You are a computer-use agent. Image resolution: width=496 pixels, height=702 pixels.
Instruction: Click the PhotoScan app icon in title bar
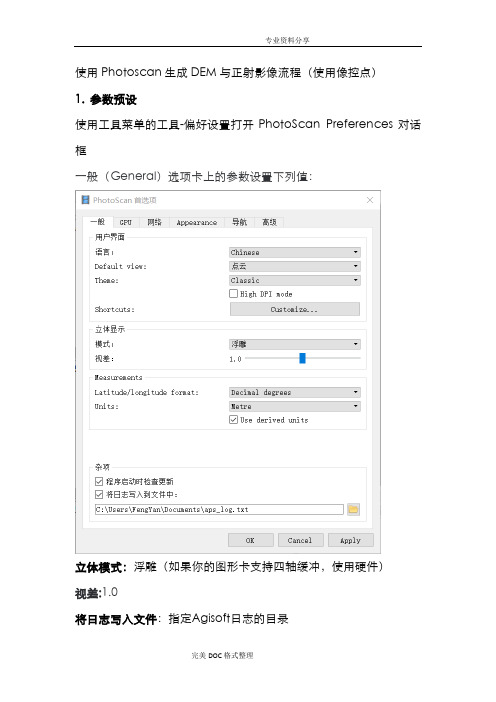(86, 200)
